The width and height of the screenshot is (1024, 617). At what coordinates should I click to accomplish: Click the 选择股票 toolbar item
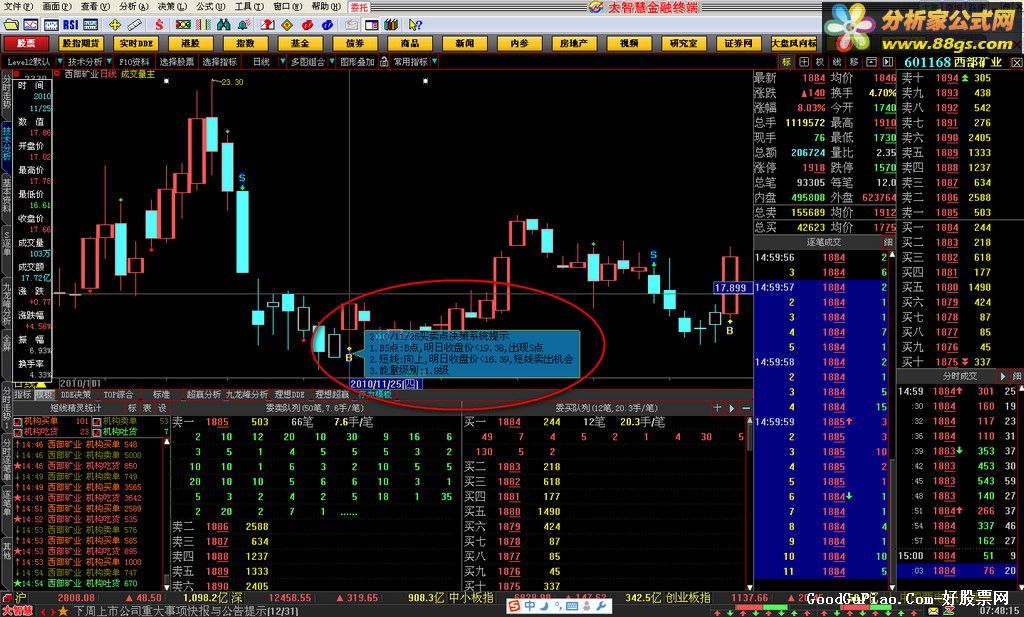point(176,62)
